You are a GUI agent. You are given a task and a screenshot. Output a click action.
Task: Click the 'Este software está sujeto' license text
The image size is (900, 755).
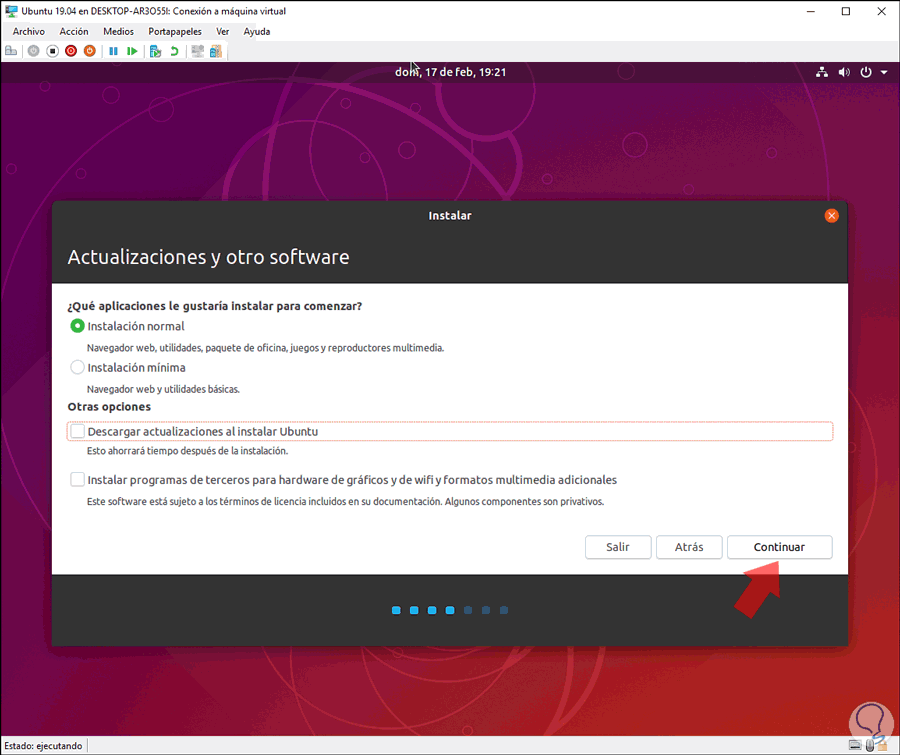[x=345, y=502]
